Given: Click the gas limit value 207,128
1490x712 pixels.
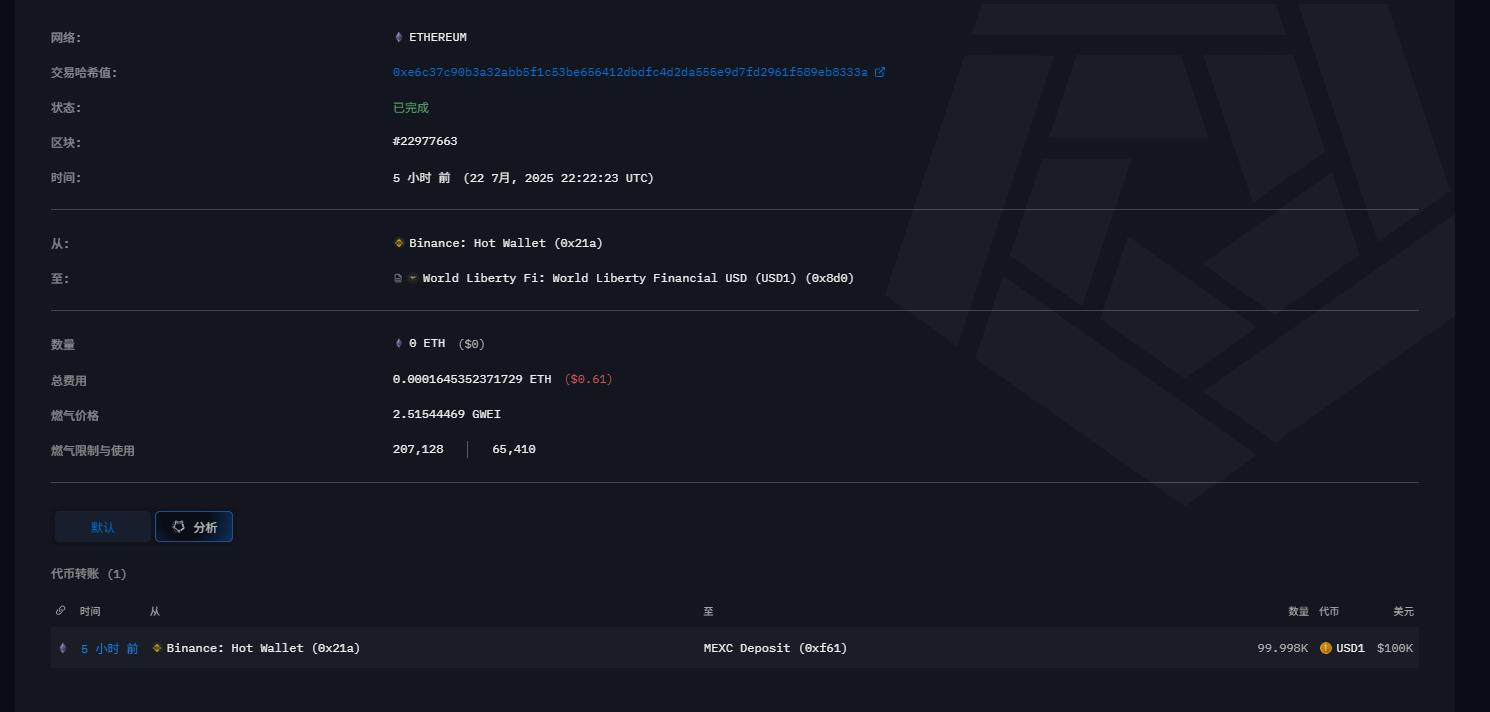Looking at the screenshot, I should point(418,449).
